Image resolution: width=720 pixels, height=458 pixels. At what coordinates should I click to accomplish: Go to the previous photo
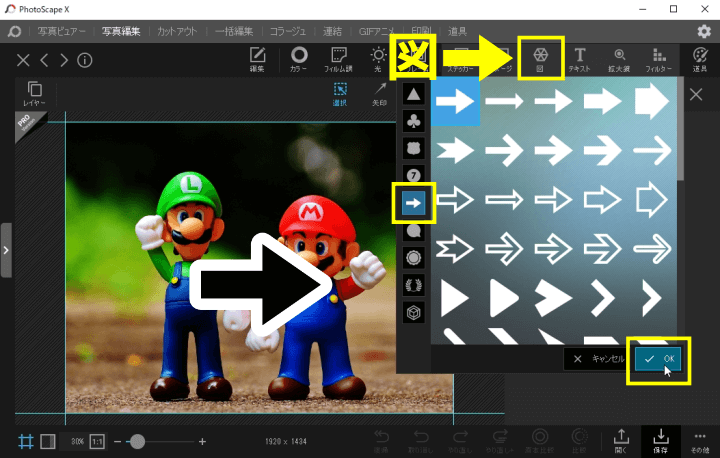(x=45, y=60)
